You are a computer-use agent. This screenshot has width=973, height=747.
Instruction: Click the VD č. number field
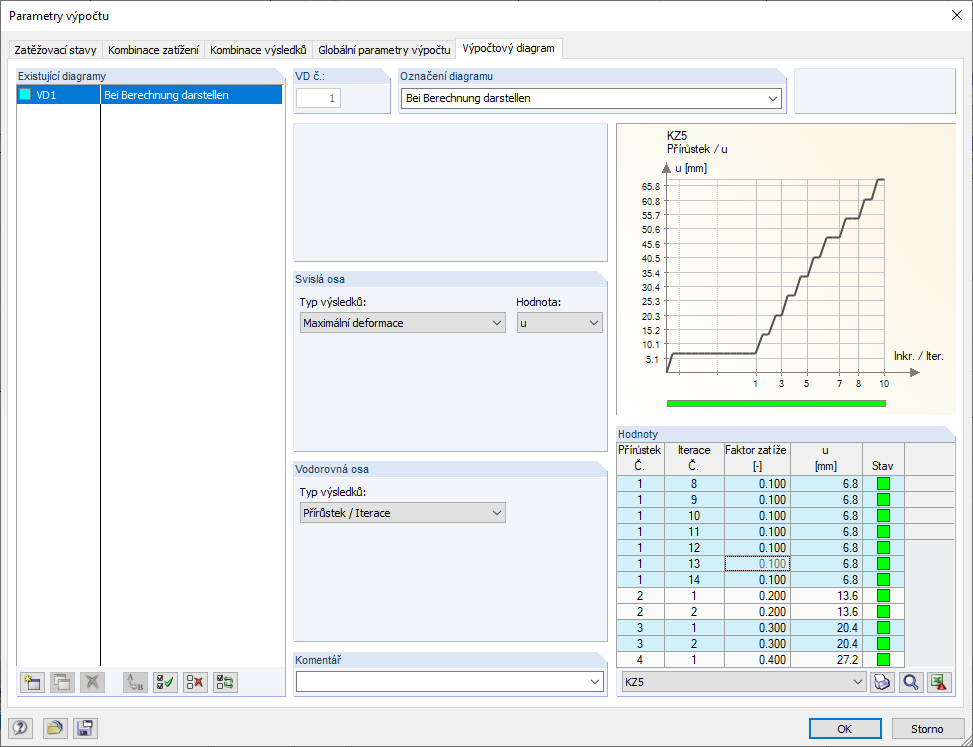coord(318,98)
